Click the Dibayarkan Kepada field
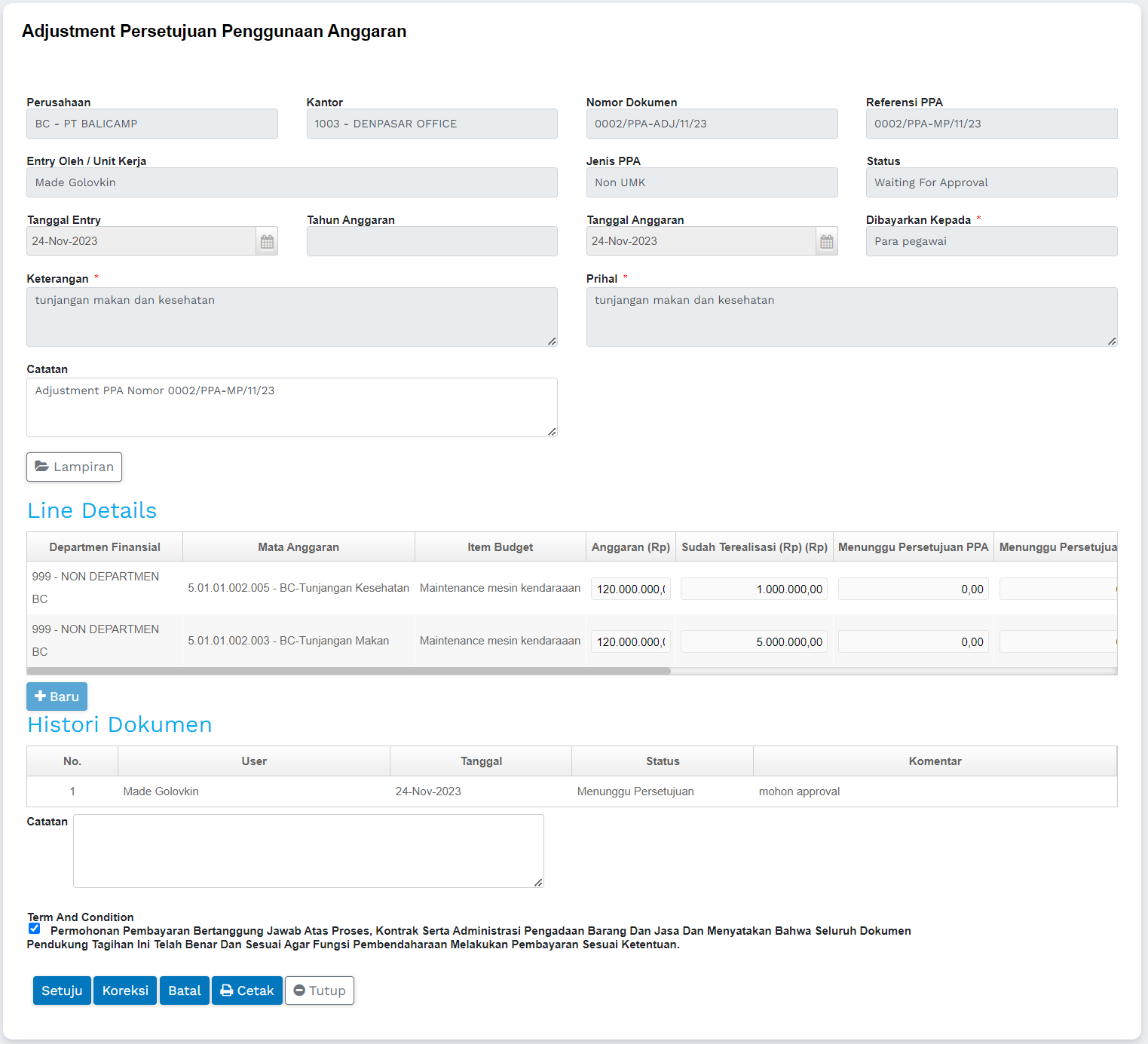The image size is (1148, 1044). click(x=991, y=241)
